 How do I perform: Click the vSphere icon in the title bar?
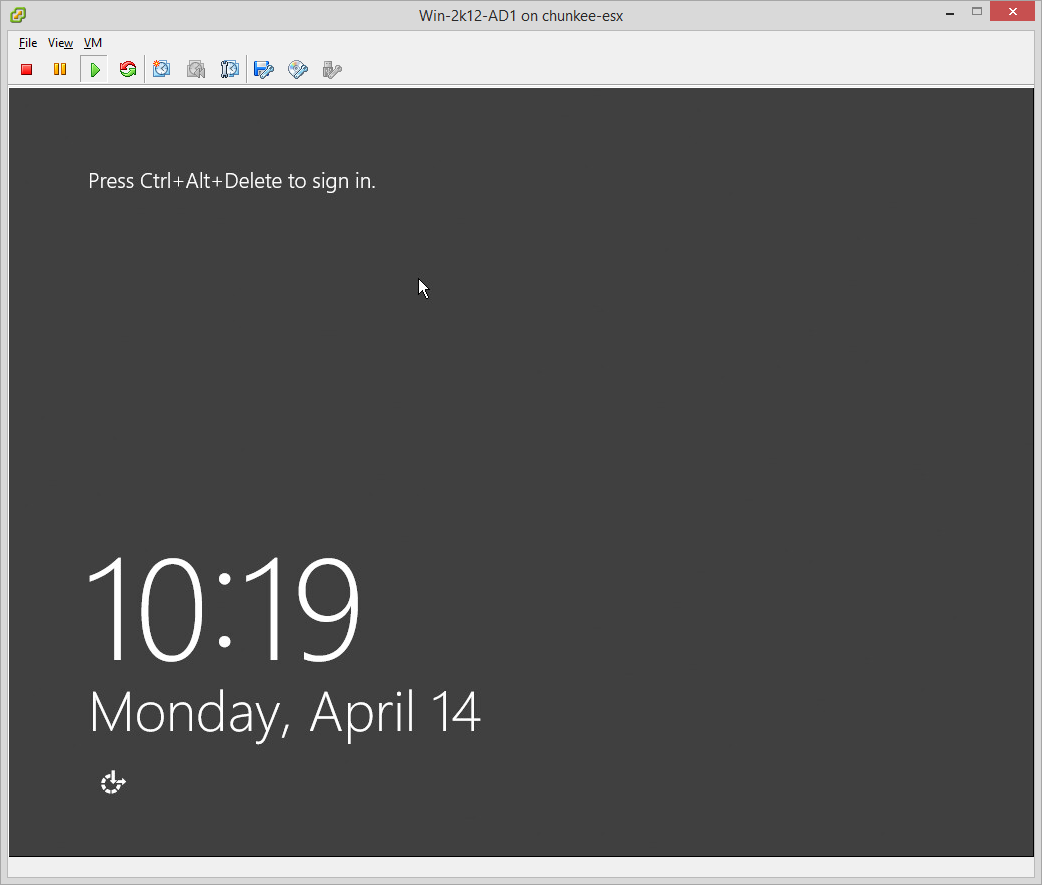18,15
